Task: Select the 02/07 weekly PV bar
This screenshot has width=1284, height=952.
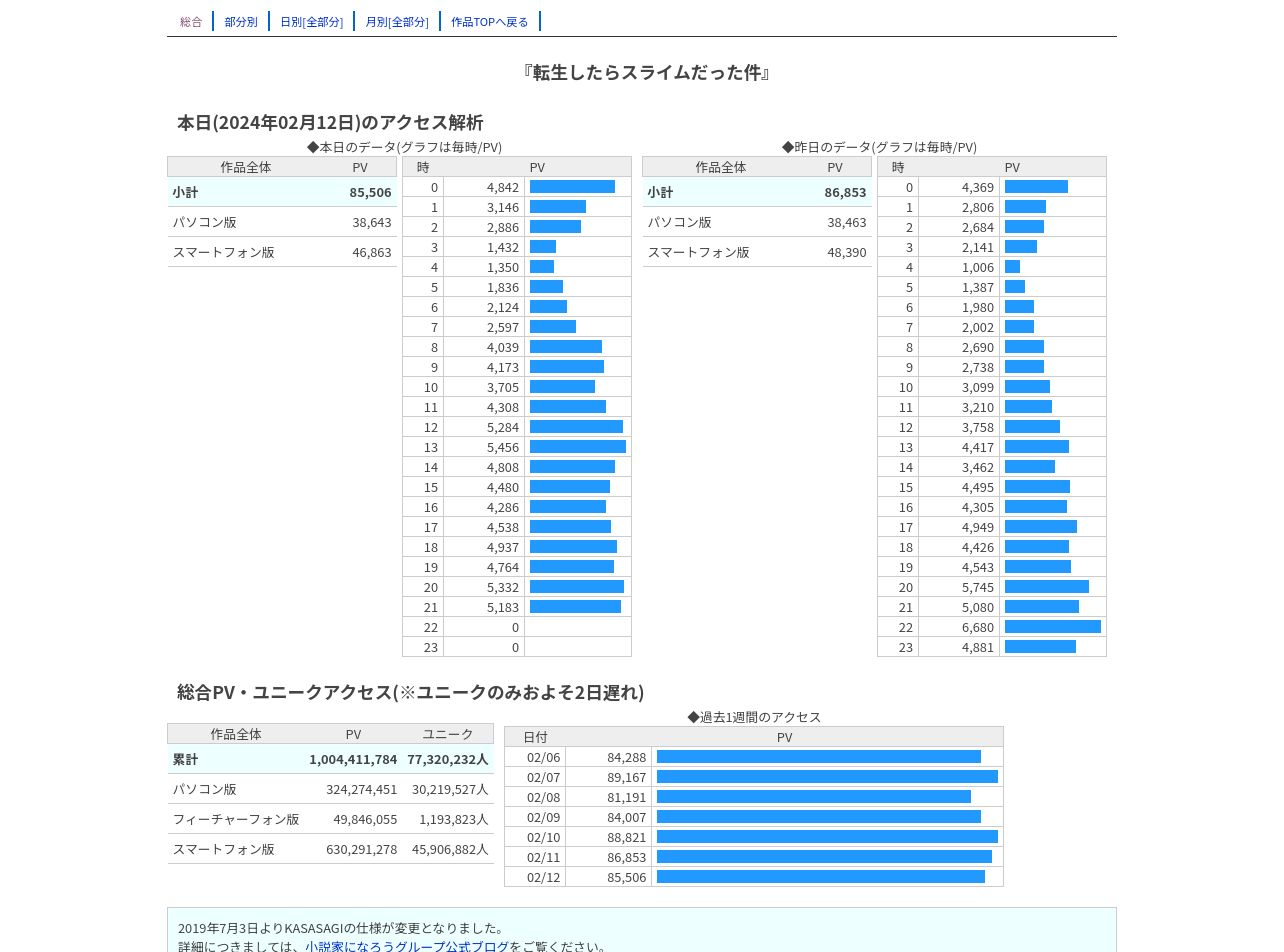Action: click(x=827, y=777)
